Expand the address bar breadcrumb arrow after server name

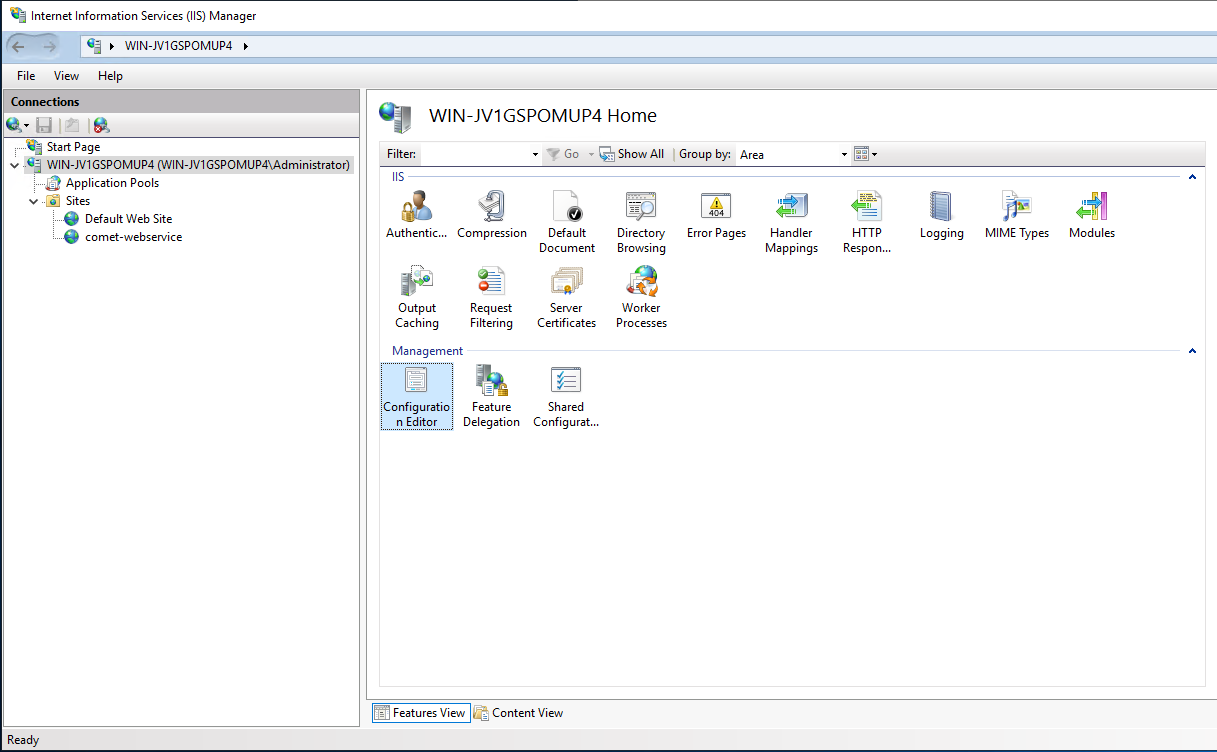(x=246, y=46)
